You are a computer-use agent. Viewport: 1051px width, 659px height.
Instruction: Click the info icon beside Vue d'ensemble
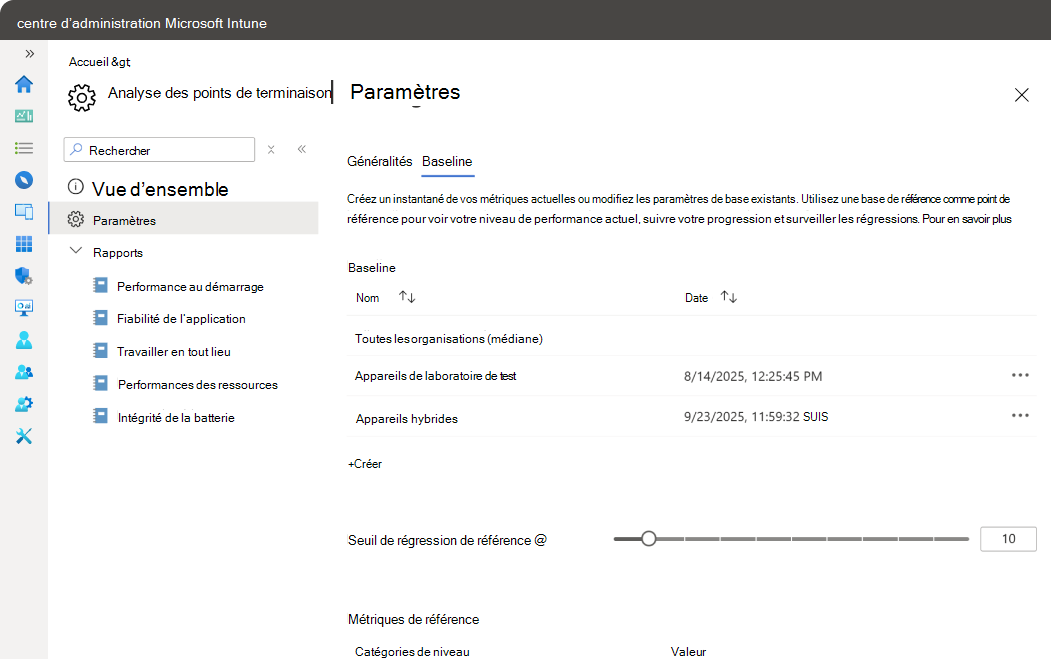coord(76,186)
